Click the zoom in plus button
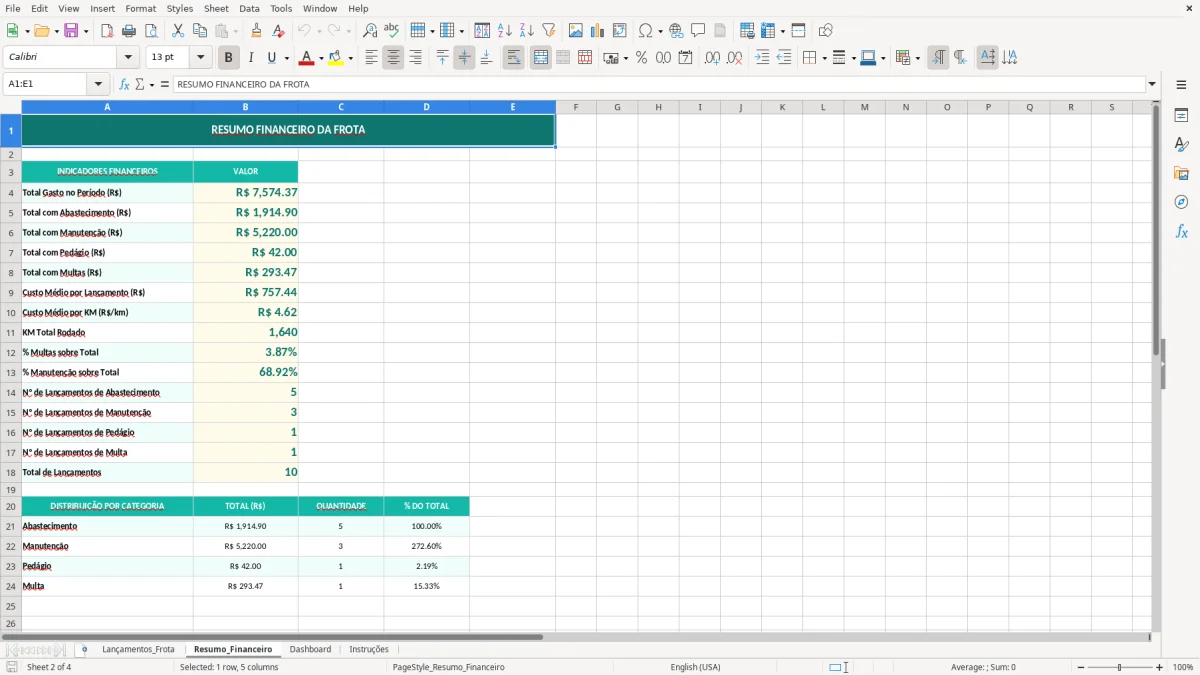 (x=1159, y=667)
